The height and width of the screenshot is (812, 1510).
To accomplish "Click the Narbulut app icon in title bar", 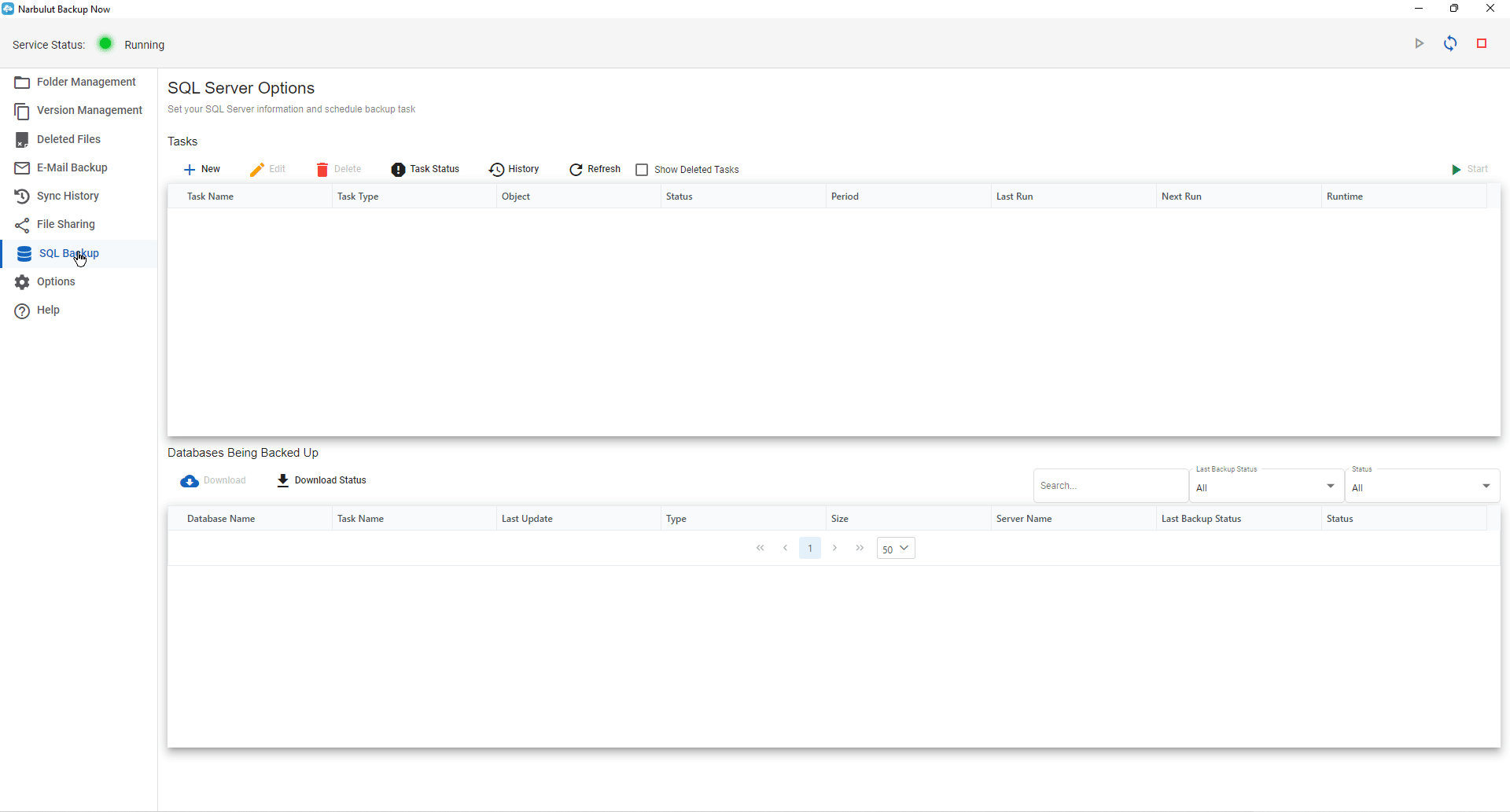I will [x=8, y=9].
